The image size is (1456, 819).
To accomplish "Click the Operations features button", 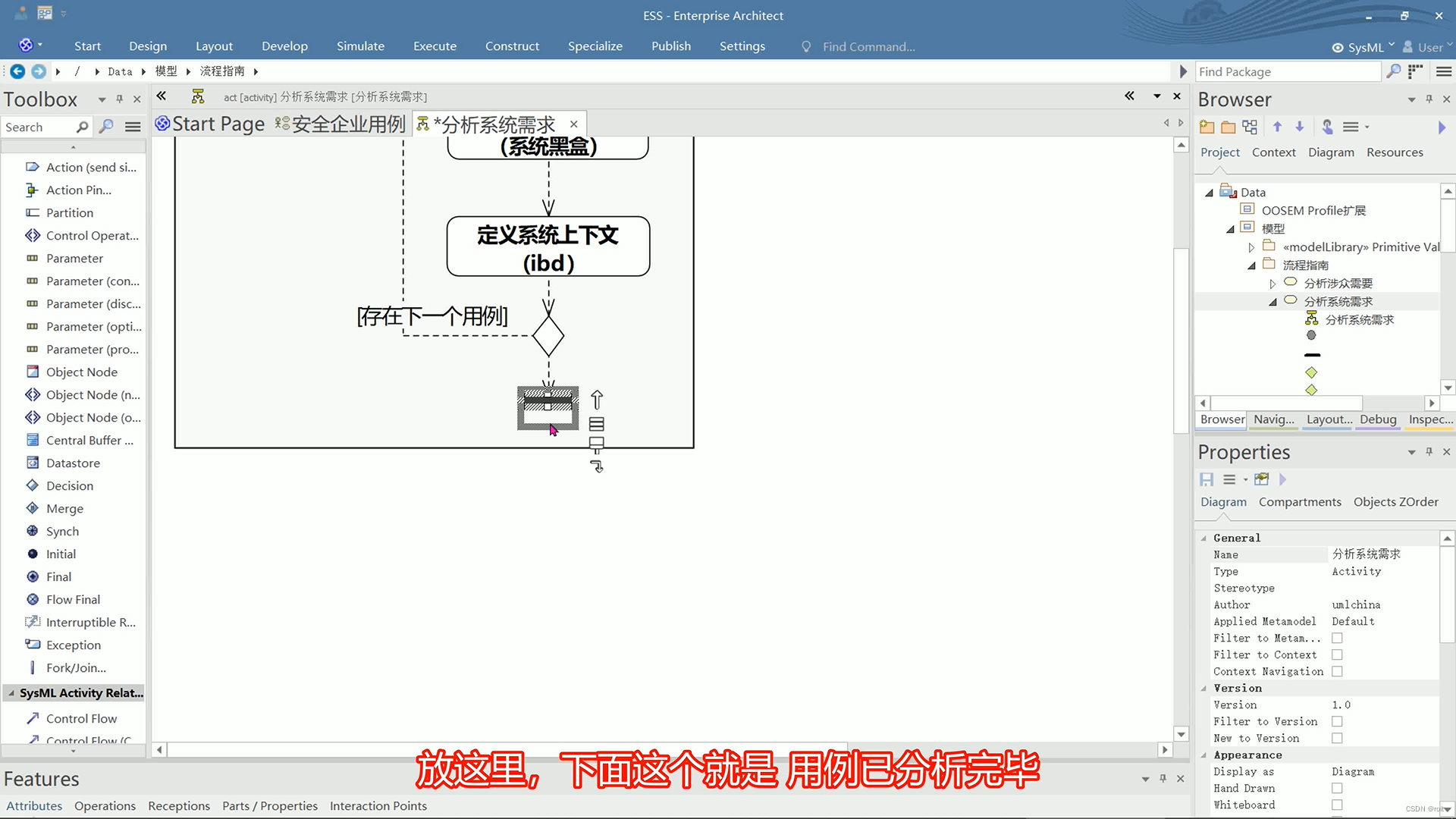I will point(105,805).
